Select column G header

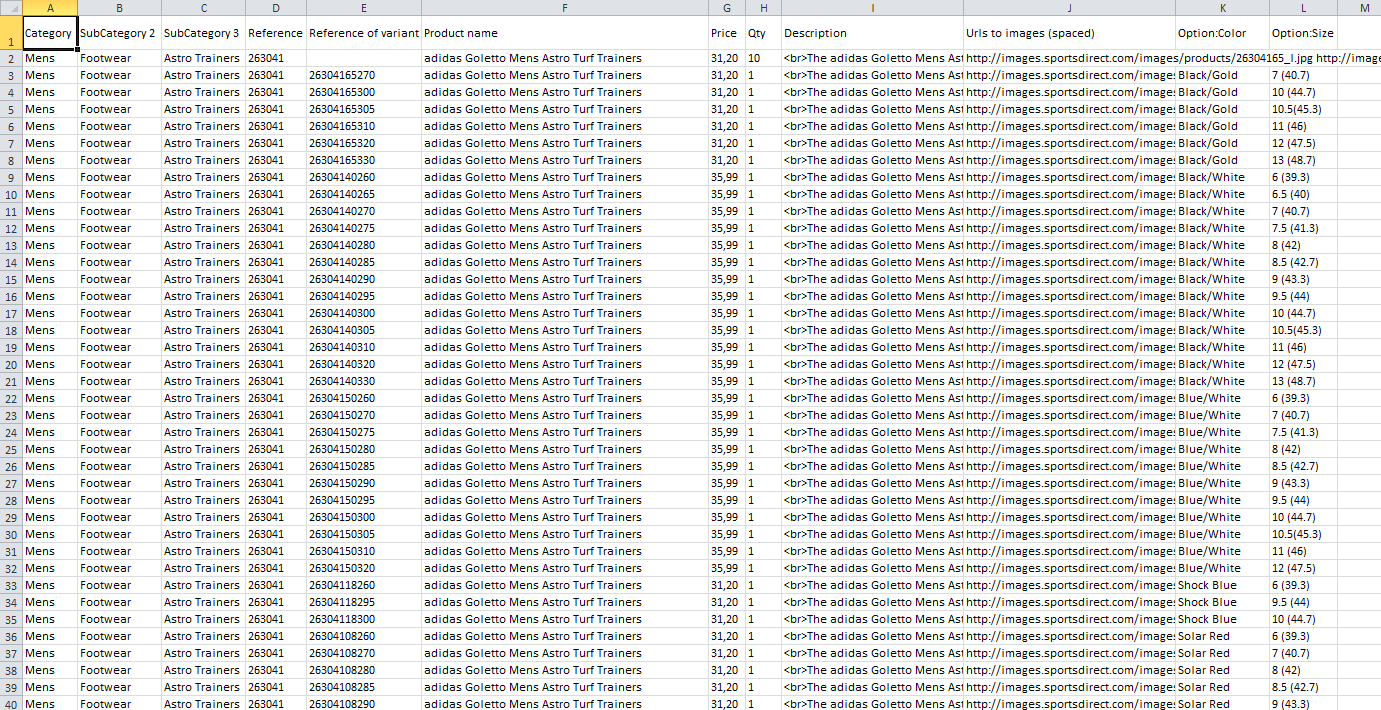tap(727, 8)
